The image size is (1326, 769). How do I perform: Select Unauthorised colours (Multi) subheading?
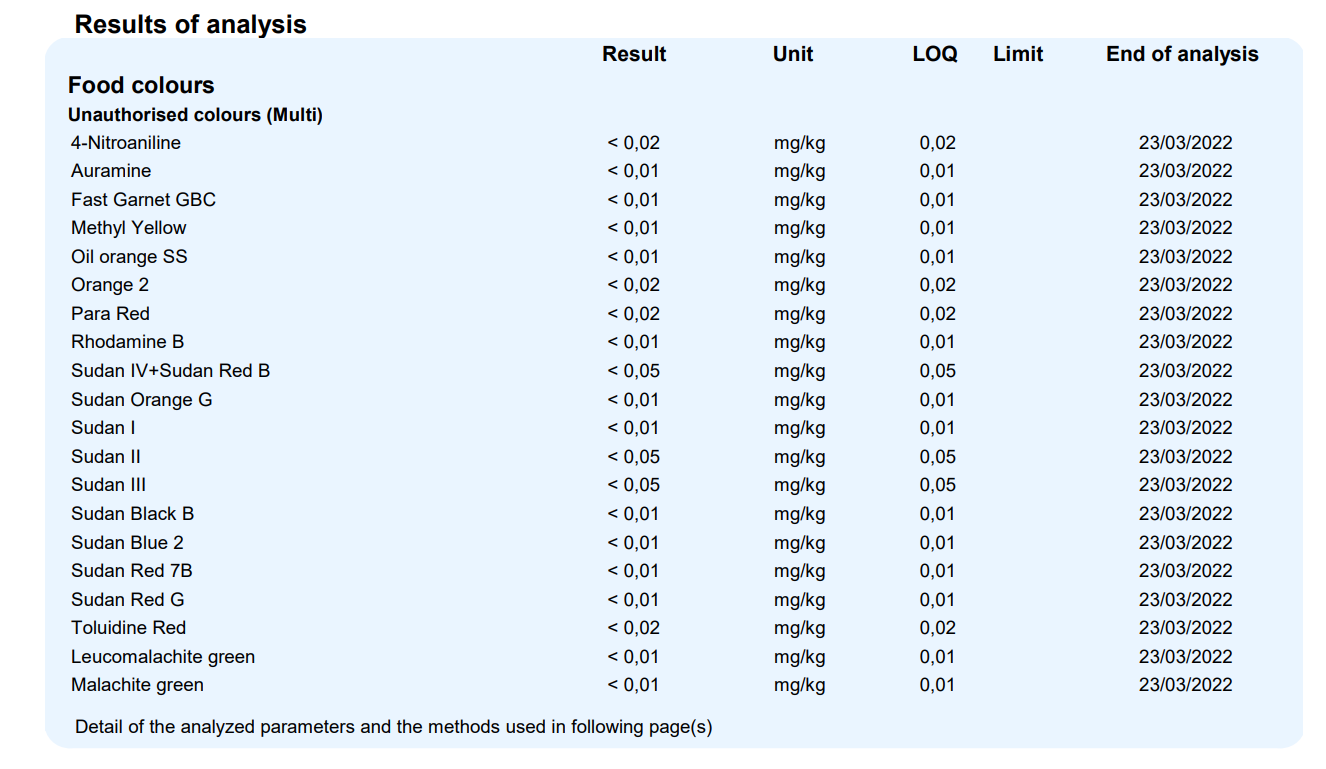point(195,115)
